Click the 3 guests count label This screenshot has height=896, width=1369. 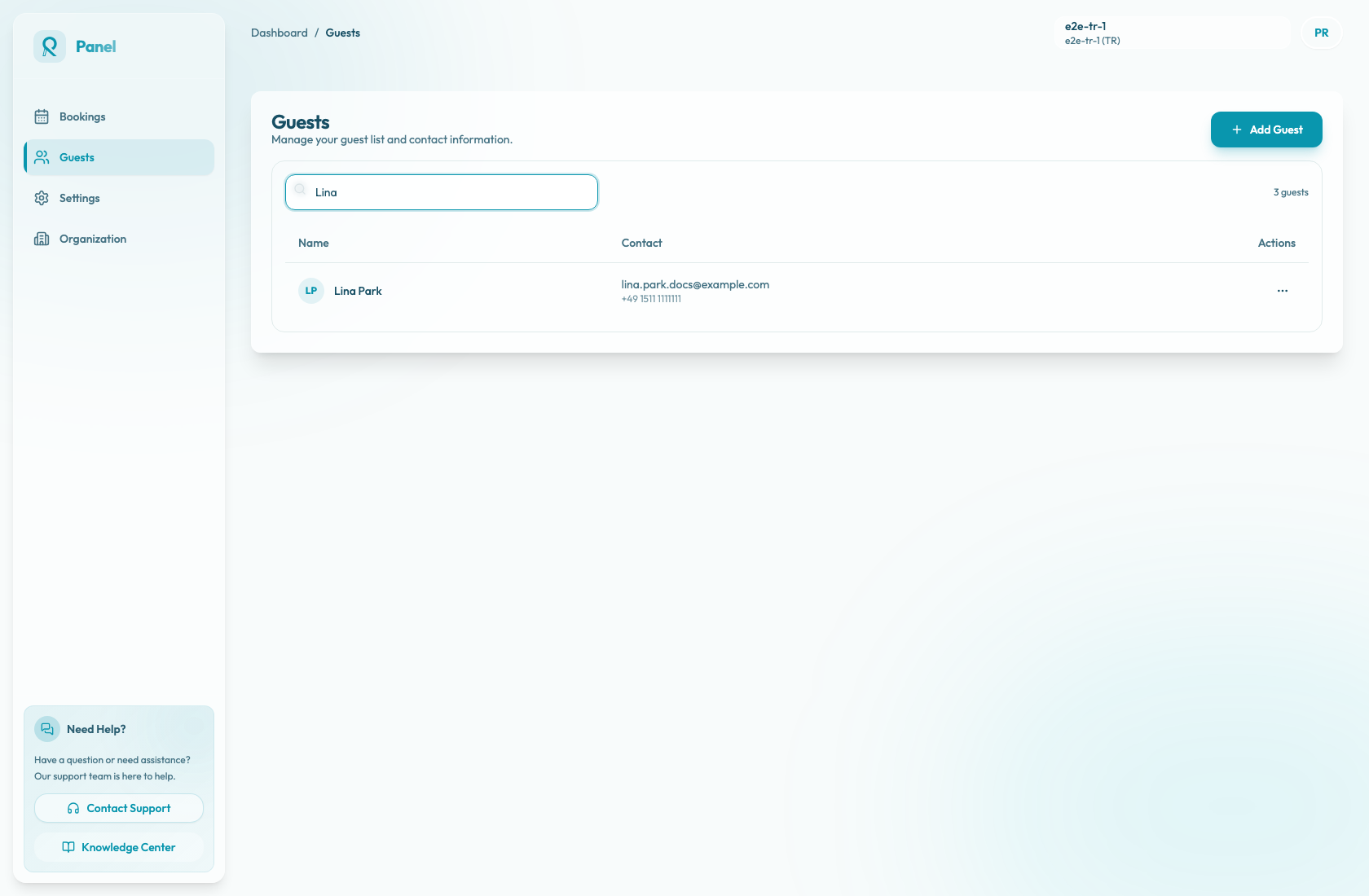[x=1291, y=192]
